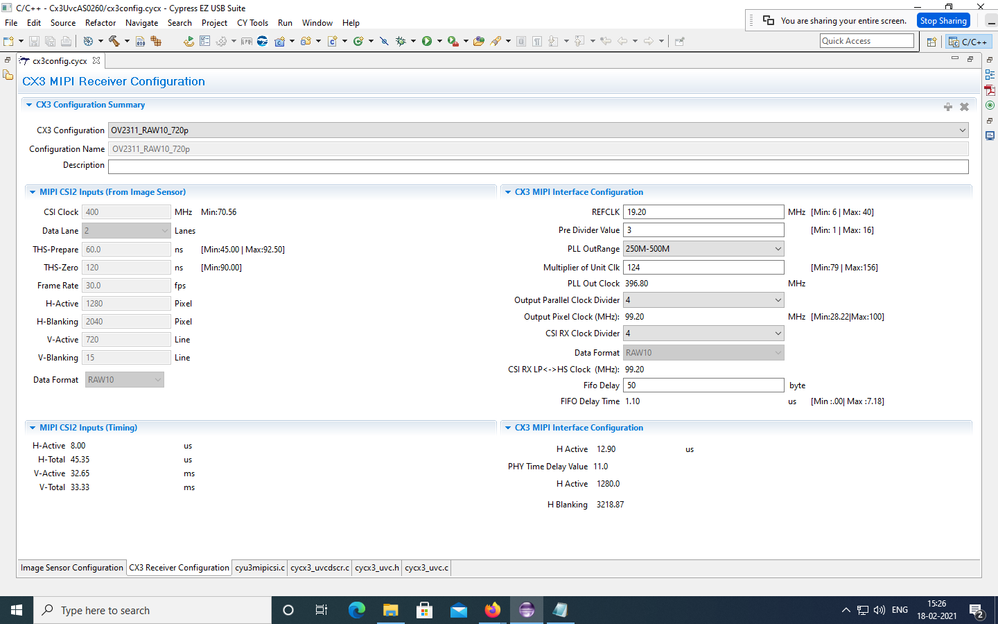This screenshot has height=624, width=998.
Task: Collapse the CX3 Configuration Summary section
Action: point(29,105)
